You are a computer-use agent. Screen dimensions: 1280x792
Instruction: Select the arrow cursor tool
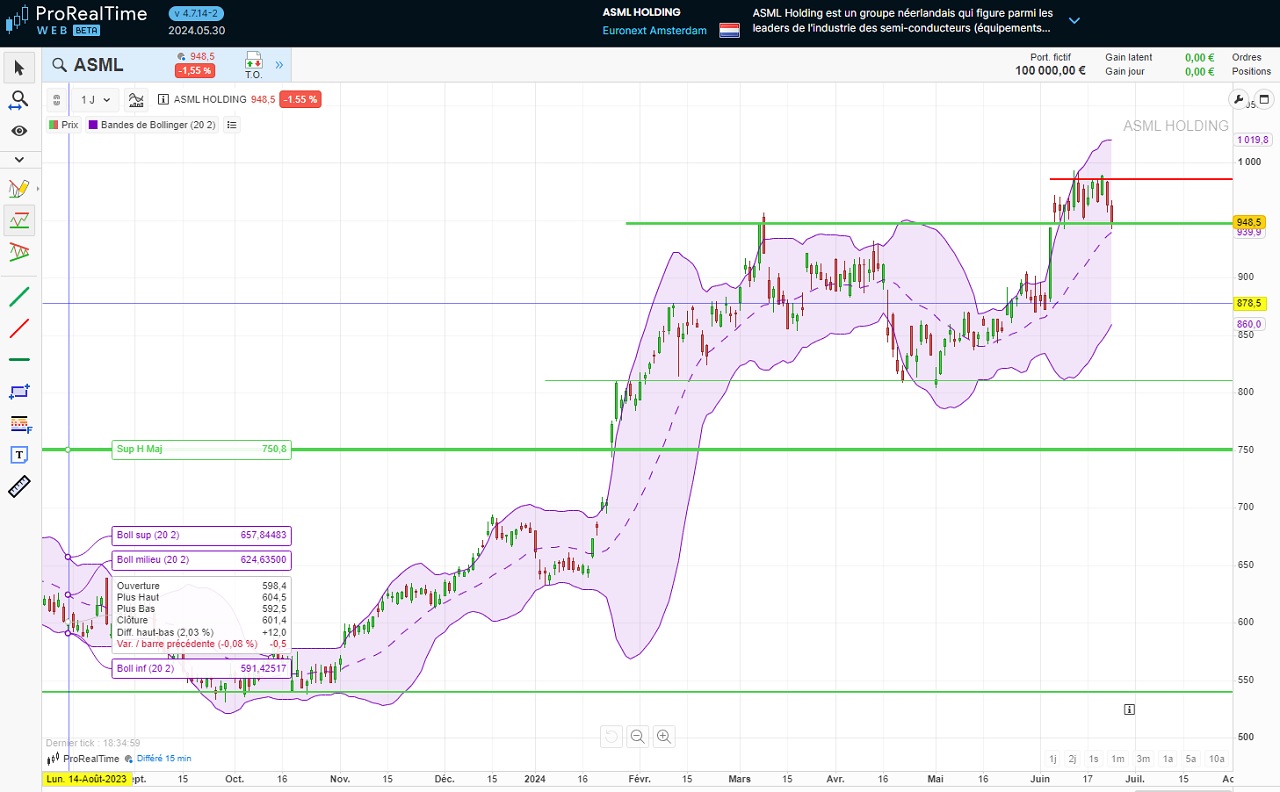click(19, 68)
